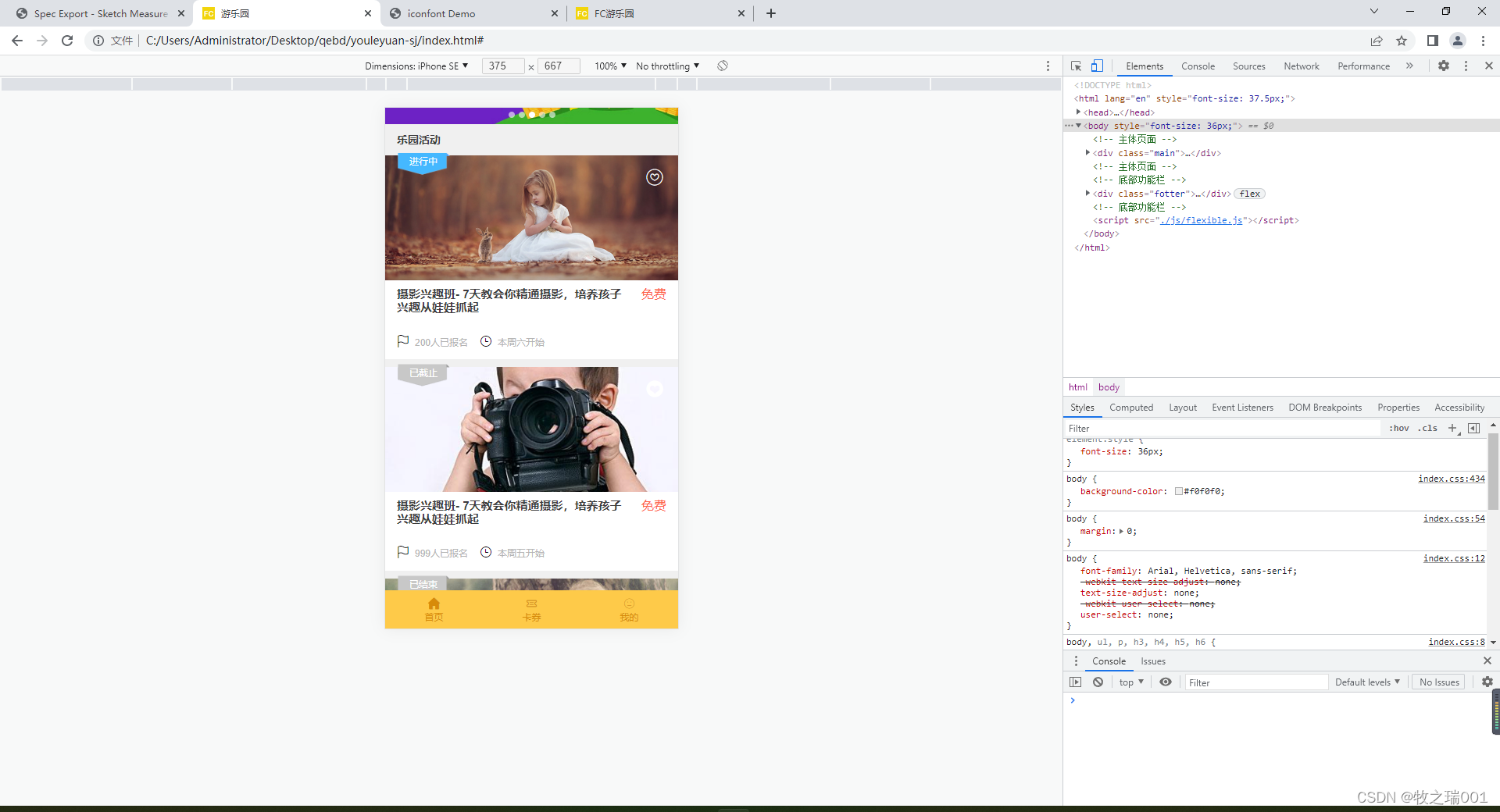This screenshot has width=1500, height=812.
Task: Open Chrome three-dot menu
Action: pyautogui.click(x=1483, y=41)
